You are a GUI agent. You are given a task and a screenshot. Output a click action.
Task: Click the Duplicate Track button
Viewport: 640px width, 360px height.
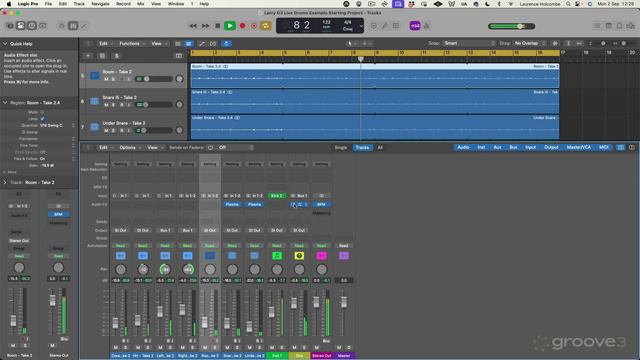tap(102, 56)
